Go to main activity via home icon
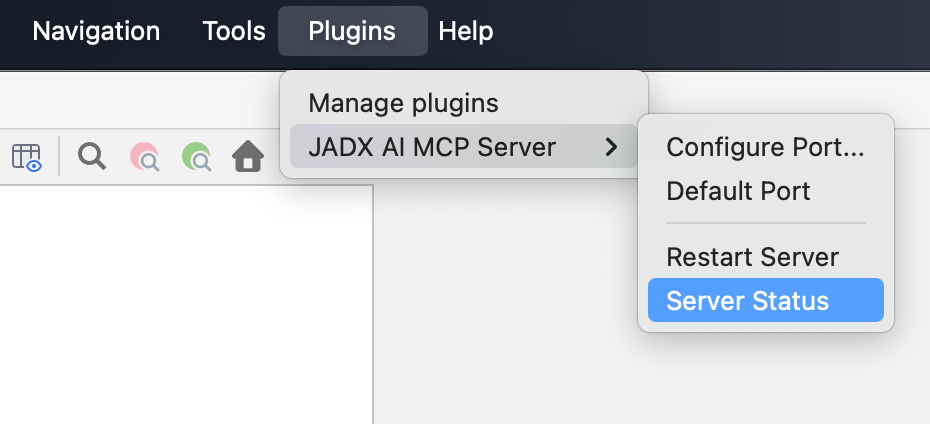930x424 pixels. point(248,157)
